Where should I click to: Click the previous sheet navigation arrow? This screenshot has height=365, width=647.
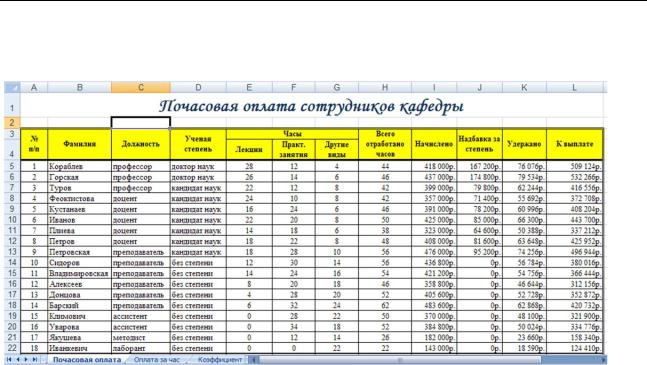(18, 360)
